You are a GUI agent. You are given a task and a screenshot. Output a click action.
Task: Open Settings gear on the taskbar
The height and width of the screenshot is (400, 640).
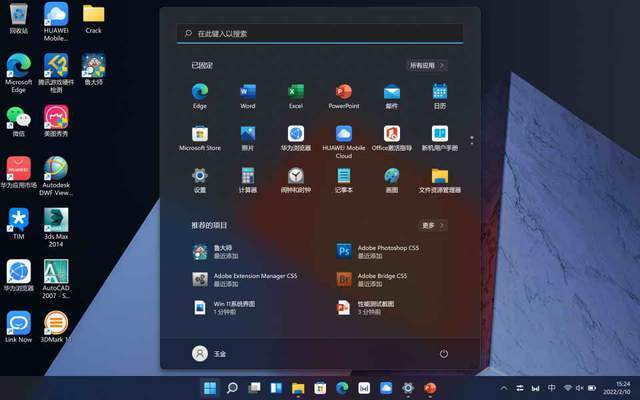point(408,388)
